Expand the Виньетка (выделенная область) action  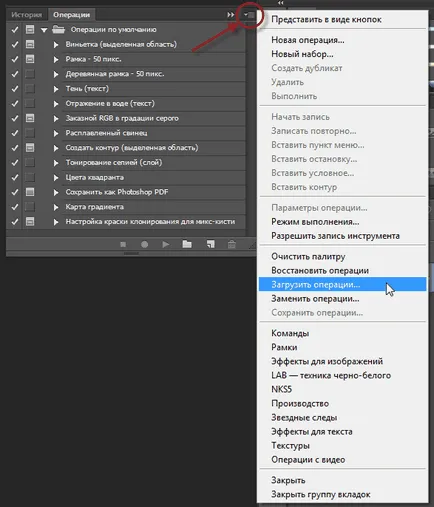pyautogui.click(x=56, y=45)
